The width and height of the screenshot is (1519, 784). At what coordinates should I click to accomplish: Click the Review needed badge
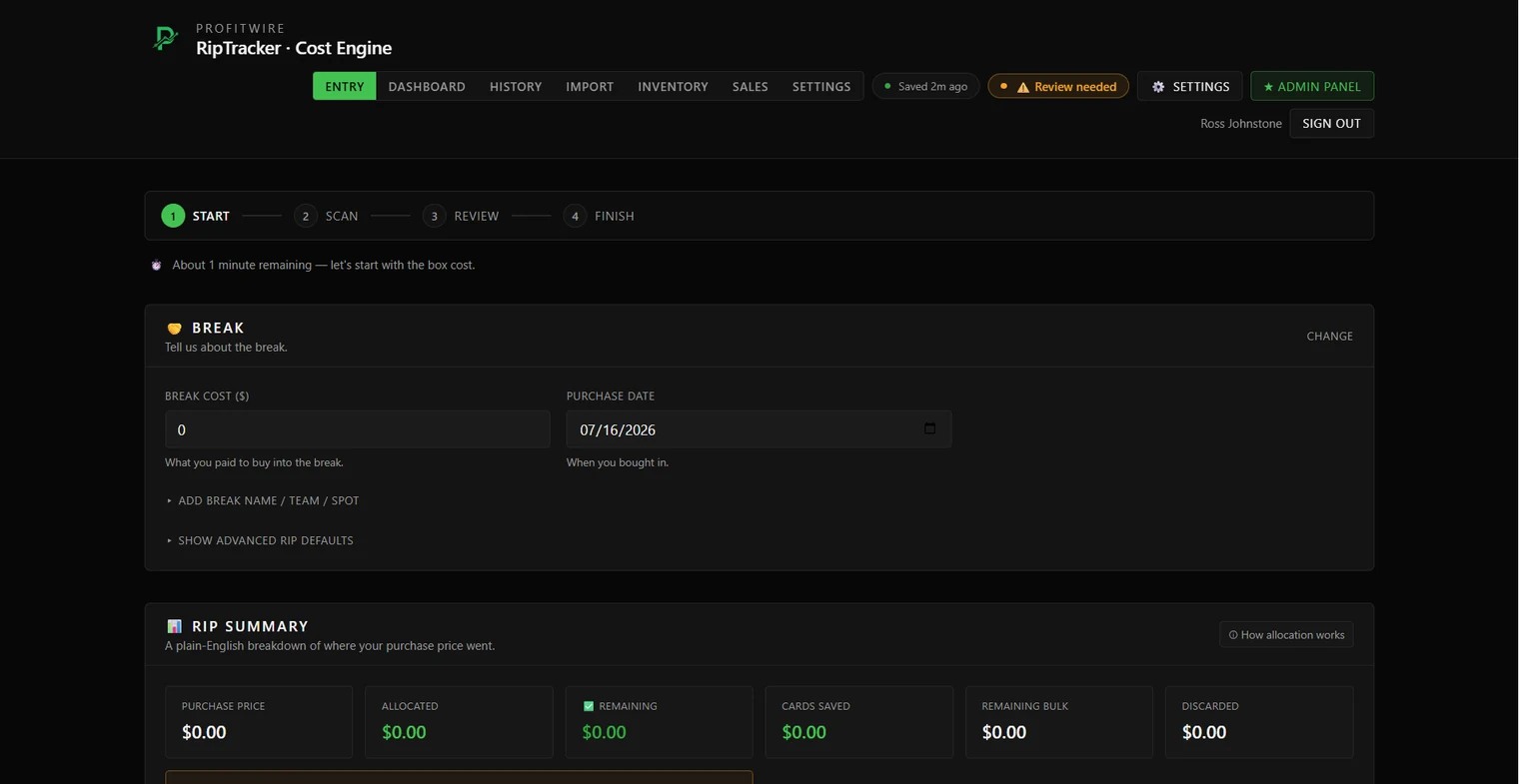coord(1058,86)
